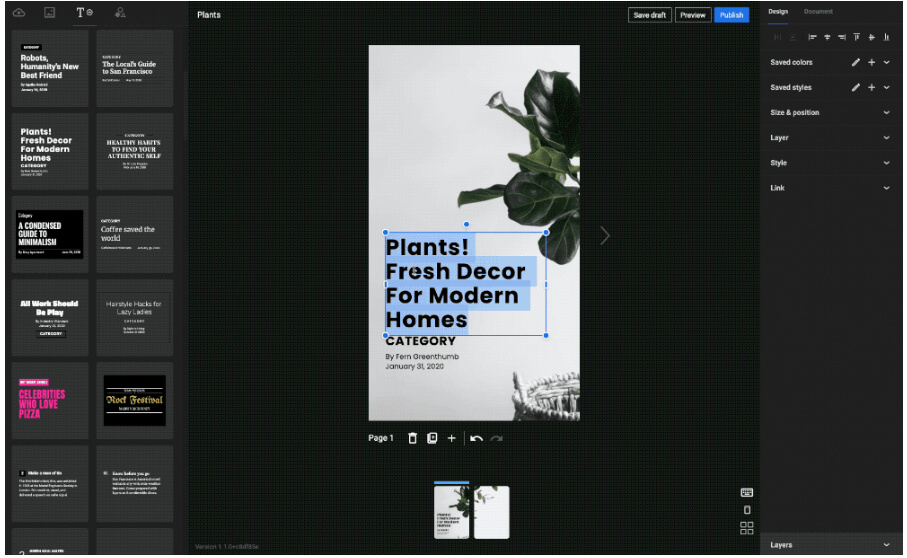Switch to the Document tab

818,12
